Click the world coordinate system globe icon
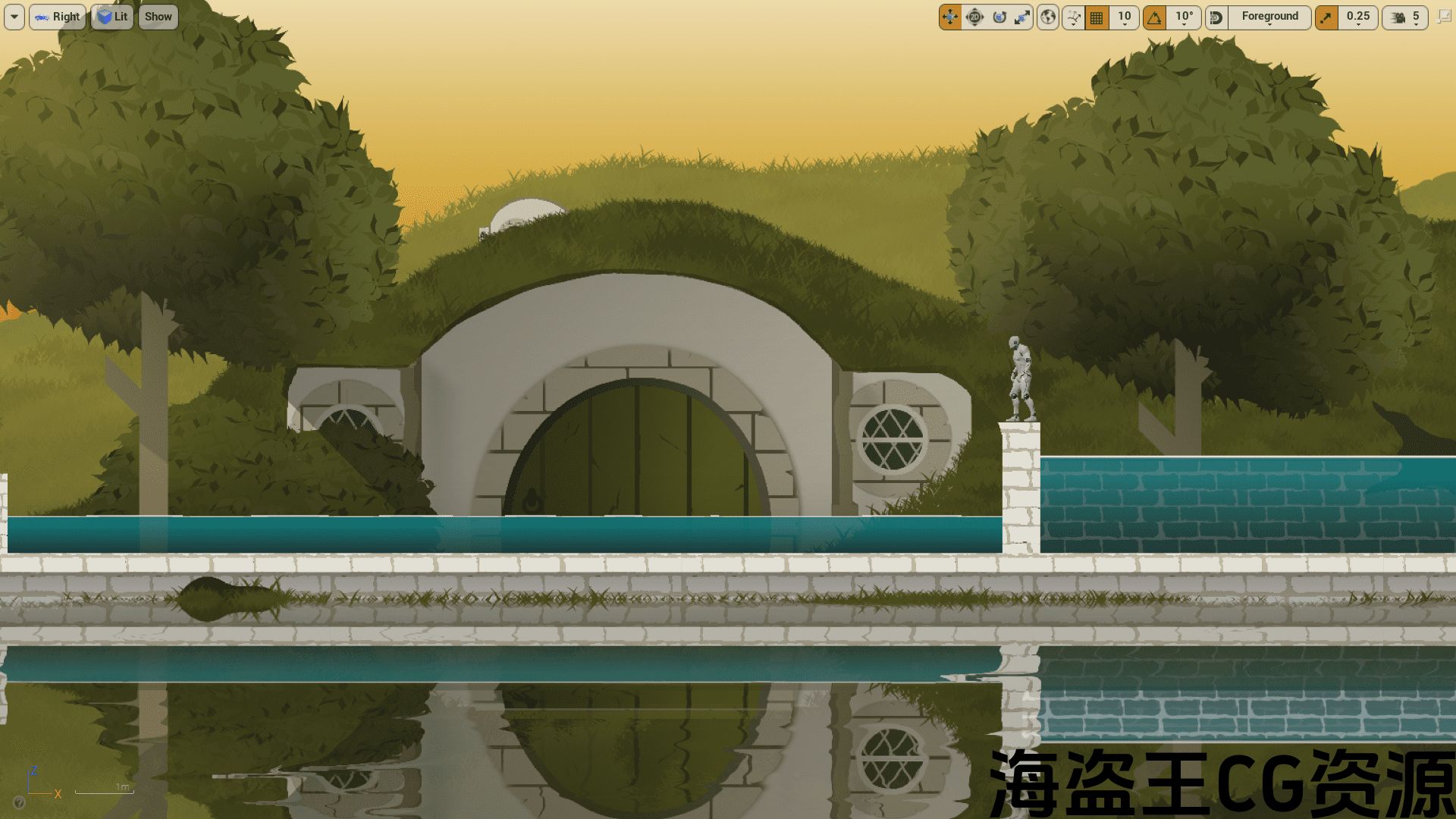This screenshot has height=819, width=1456. (x=1048, y=17)
